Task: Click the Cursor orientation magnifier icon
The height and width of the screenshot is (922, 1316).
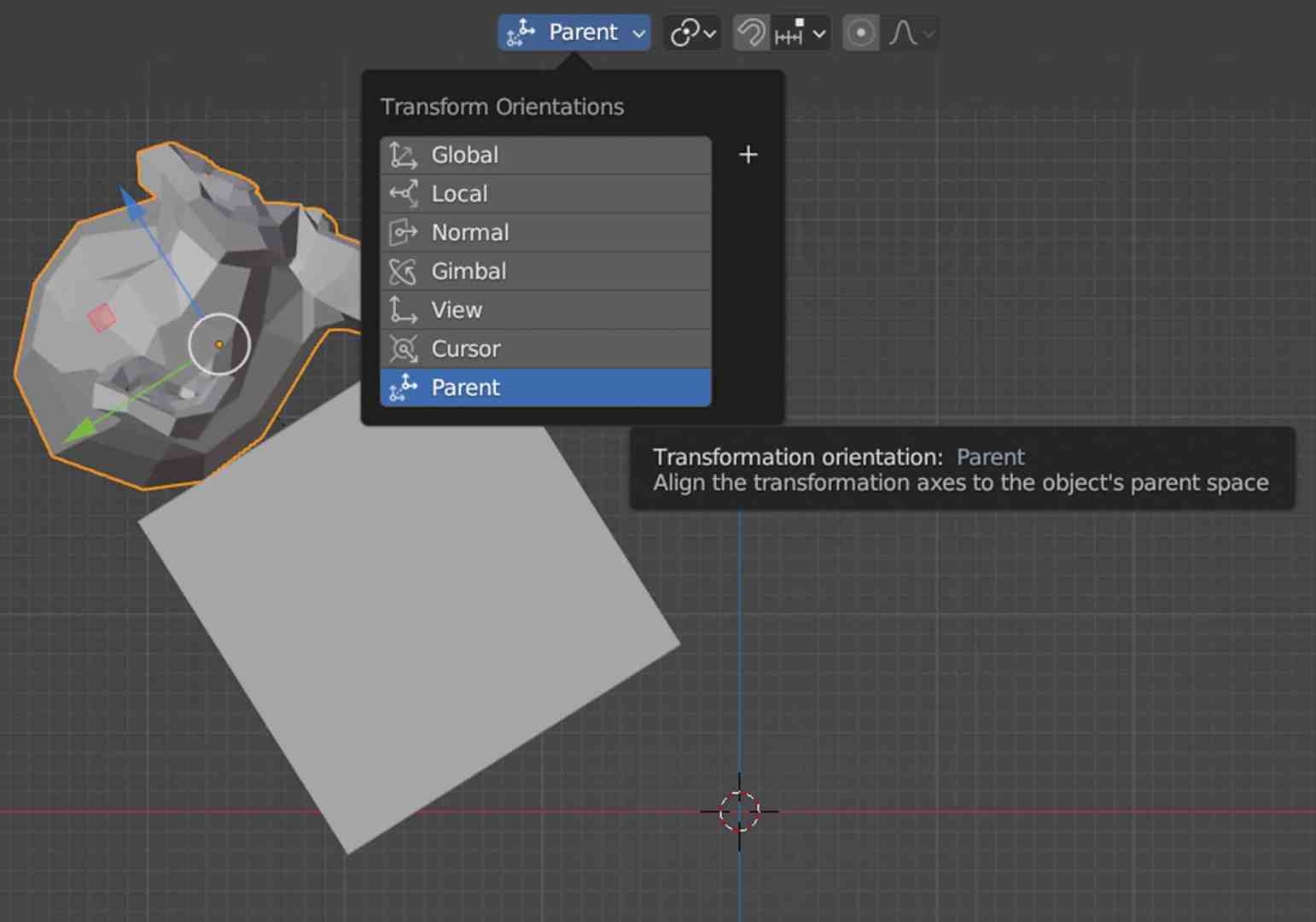Action: (x=402, y=348)
